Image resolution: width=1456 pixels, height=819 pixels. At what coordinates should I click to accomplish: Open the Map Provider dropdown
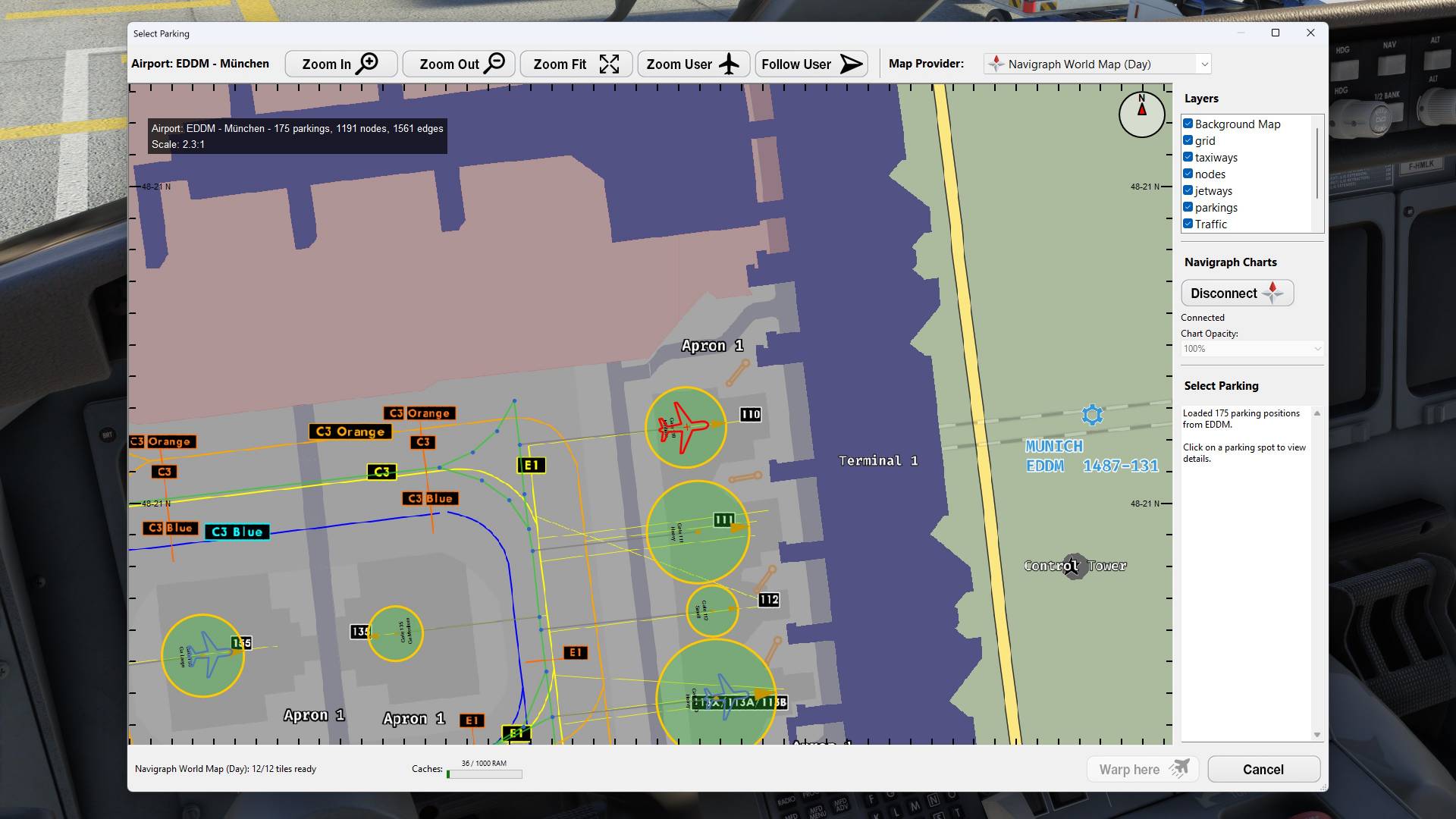tap(1097, 64)
